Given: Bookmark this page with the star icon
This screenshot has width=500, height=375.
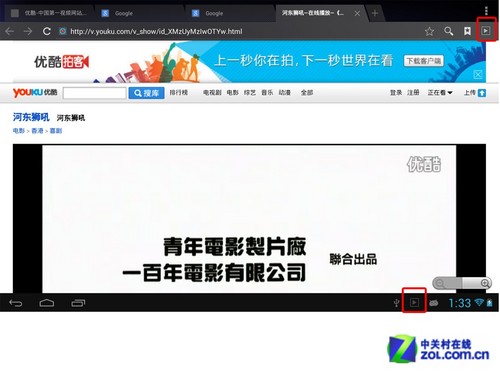Looking at the screenshot, I should click(429, 31).
